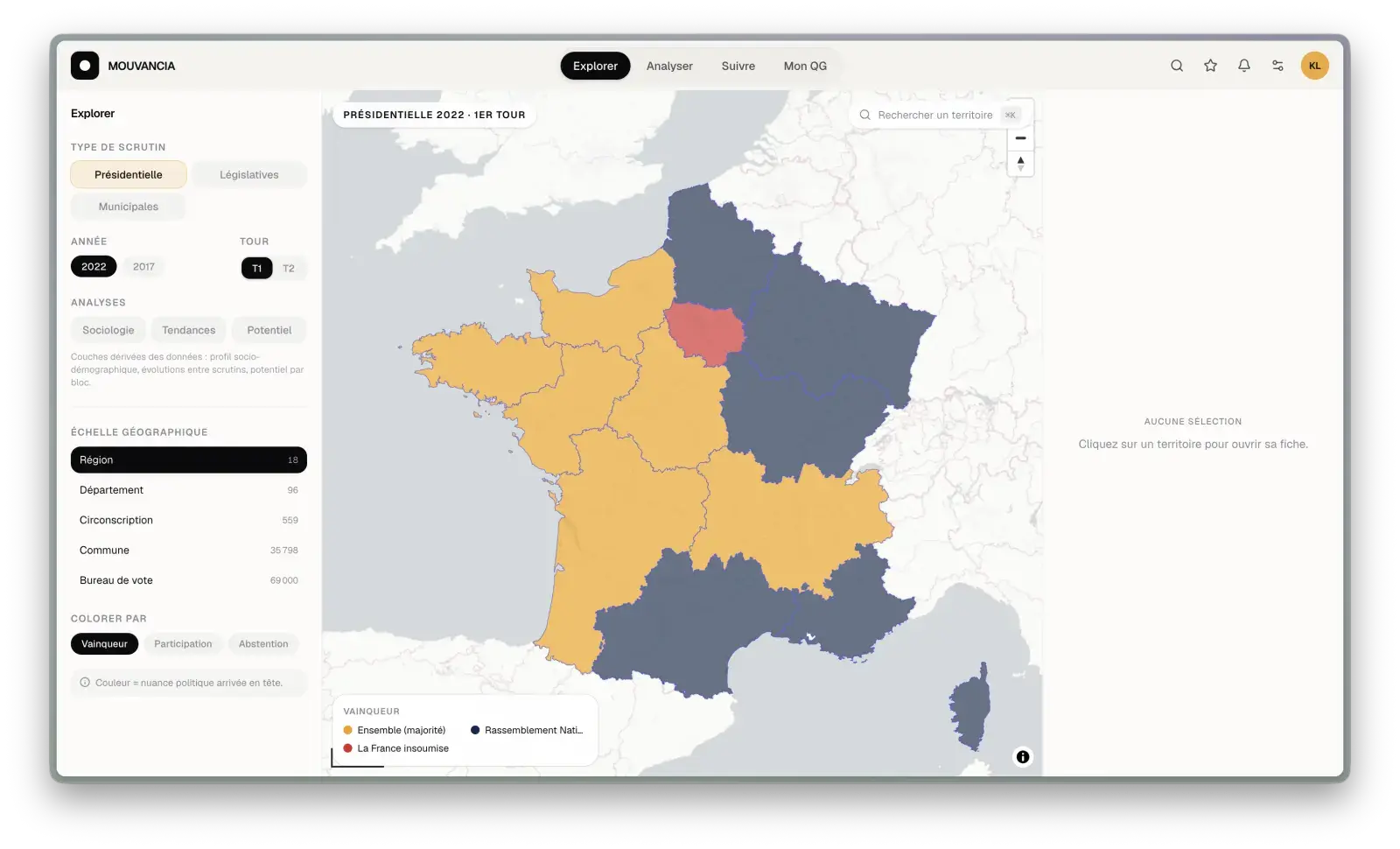Viewport: 1400px width, 849px height.
Task: Open favorites via the star icon
Action: [x=1210, y=66]
